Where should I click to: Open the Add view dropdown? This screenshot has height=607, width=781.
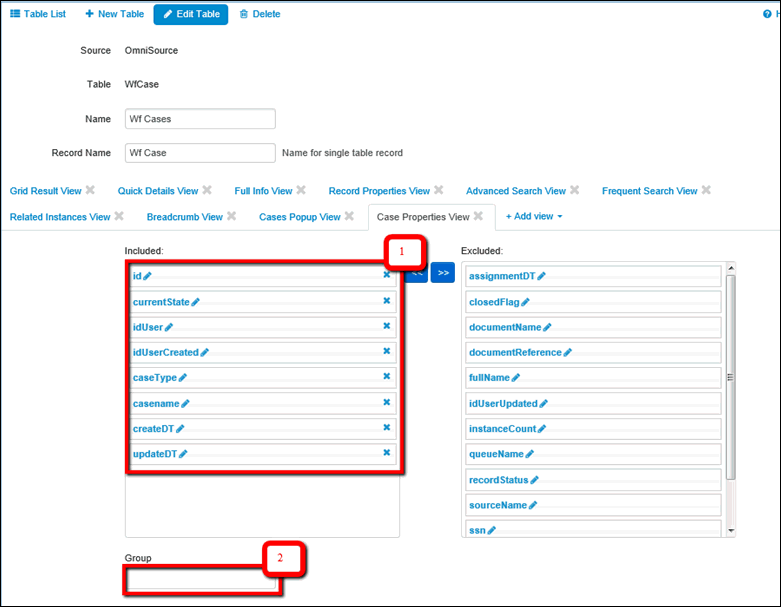click(x=534, y=216)
